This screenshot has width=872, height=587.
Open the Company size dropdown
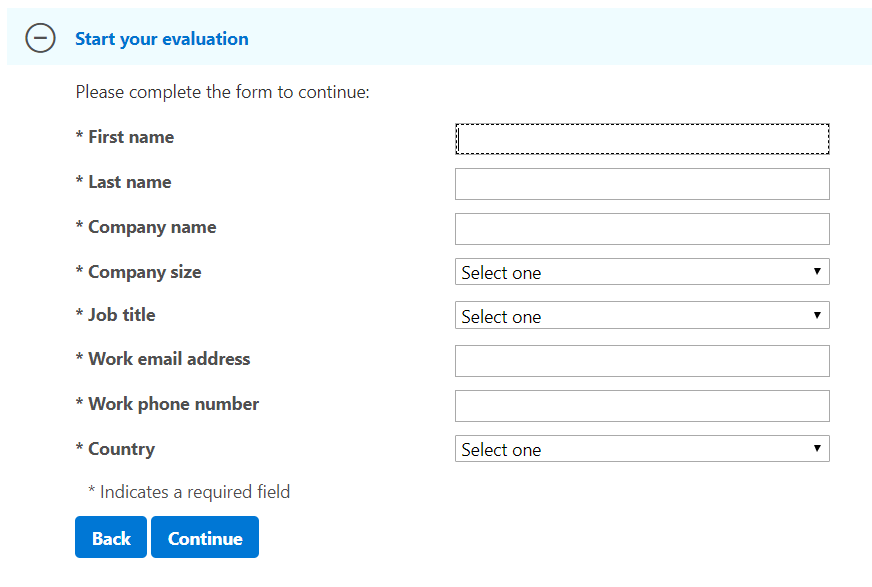click(x=642, y=272)
